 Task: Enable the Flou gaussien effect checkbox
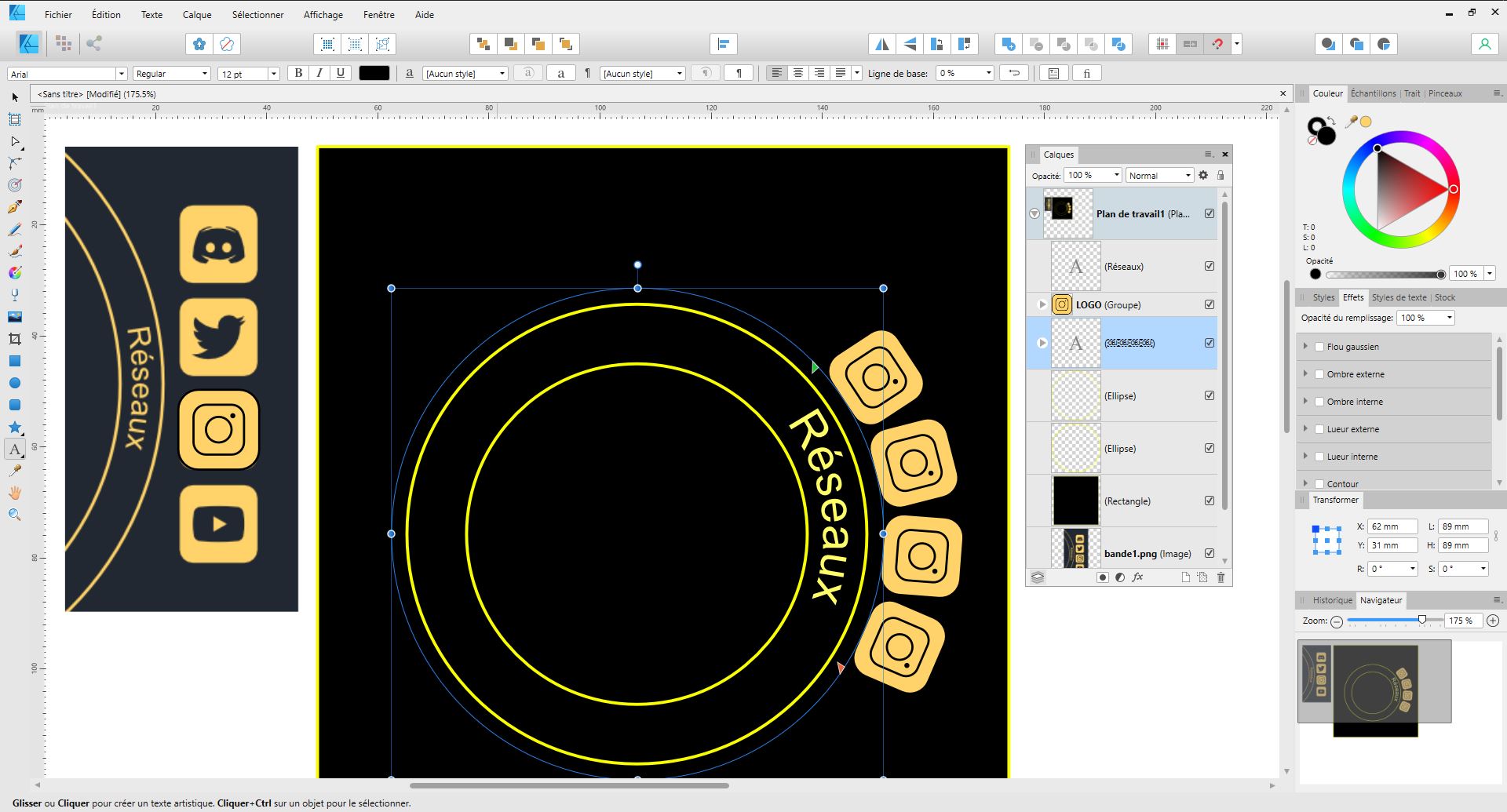pos(1319,347)
